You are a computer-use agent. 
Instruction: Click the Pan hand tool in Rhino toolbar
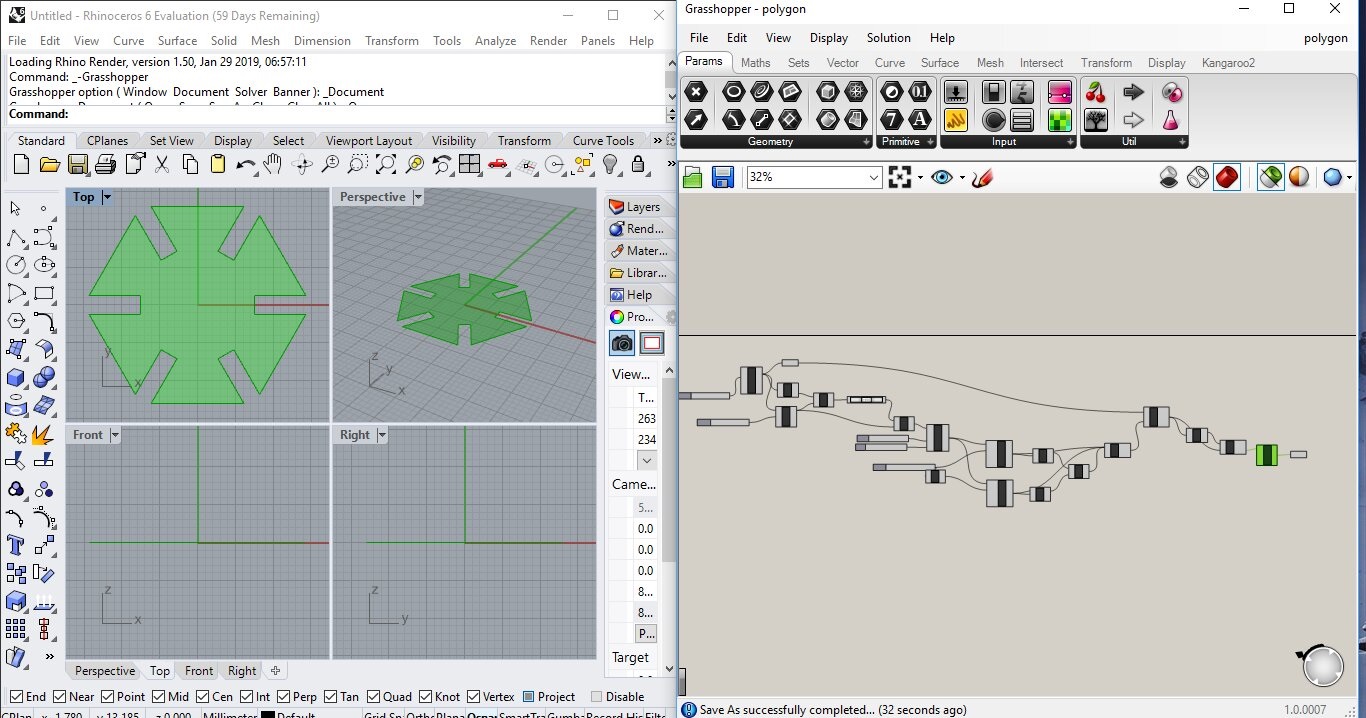(273, 164)
